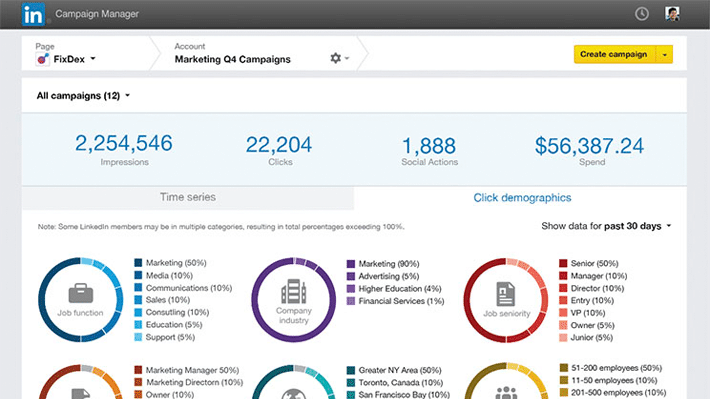
Task: Click the 11-50 employees (10%) legend text
Action: point(614,380)
